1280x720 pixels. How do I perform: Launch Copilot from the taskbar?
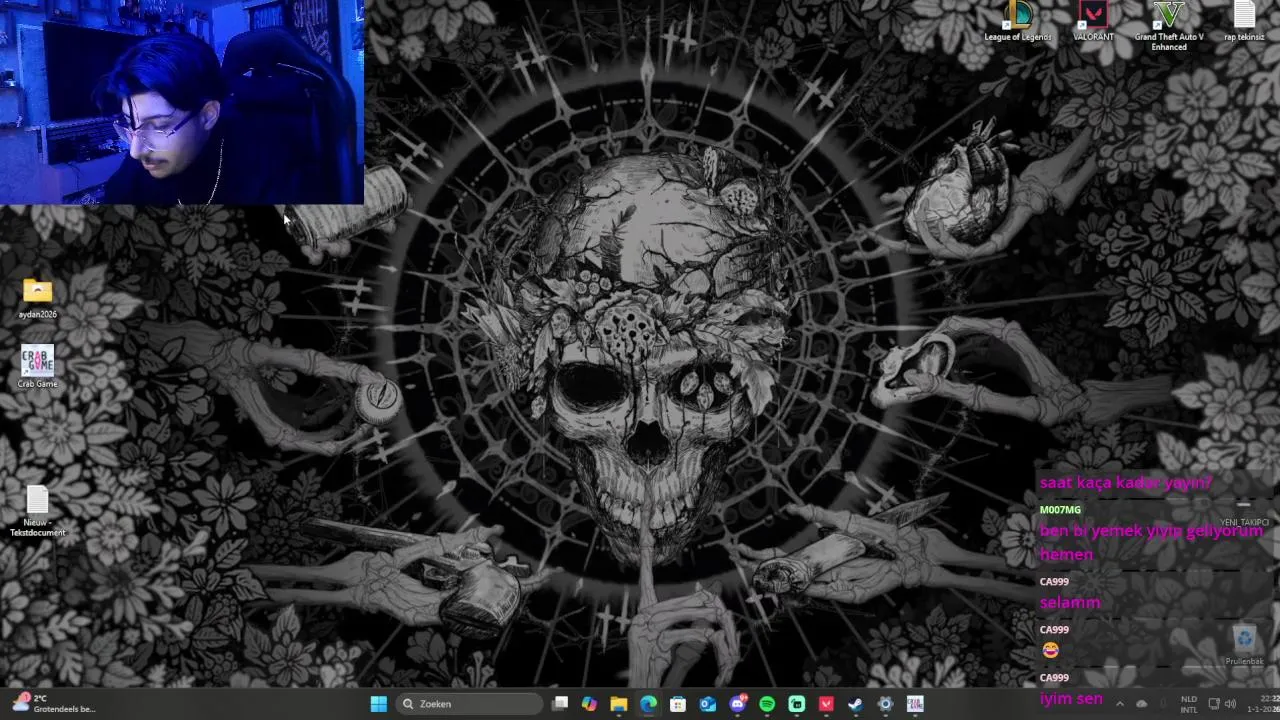(x=589, y=704)
